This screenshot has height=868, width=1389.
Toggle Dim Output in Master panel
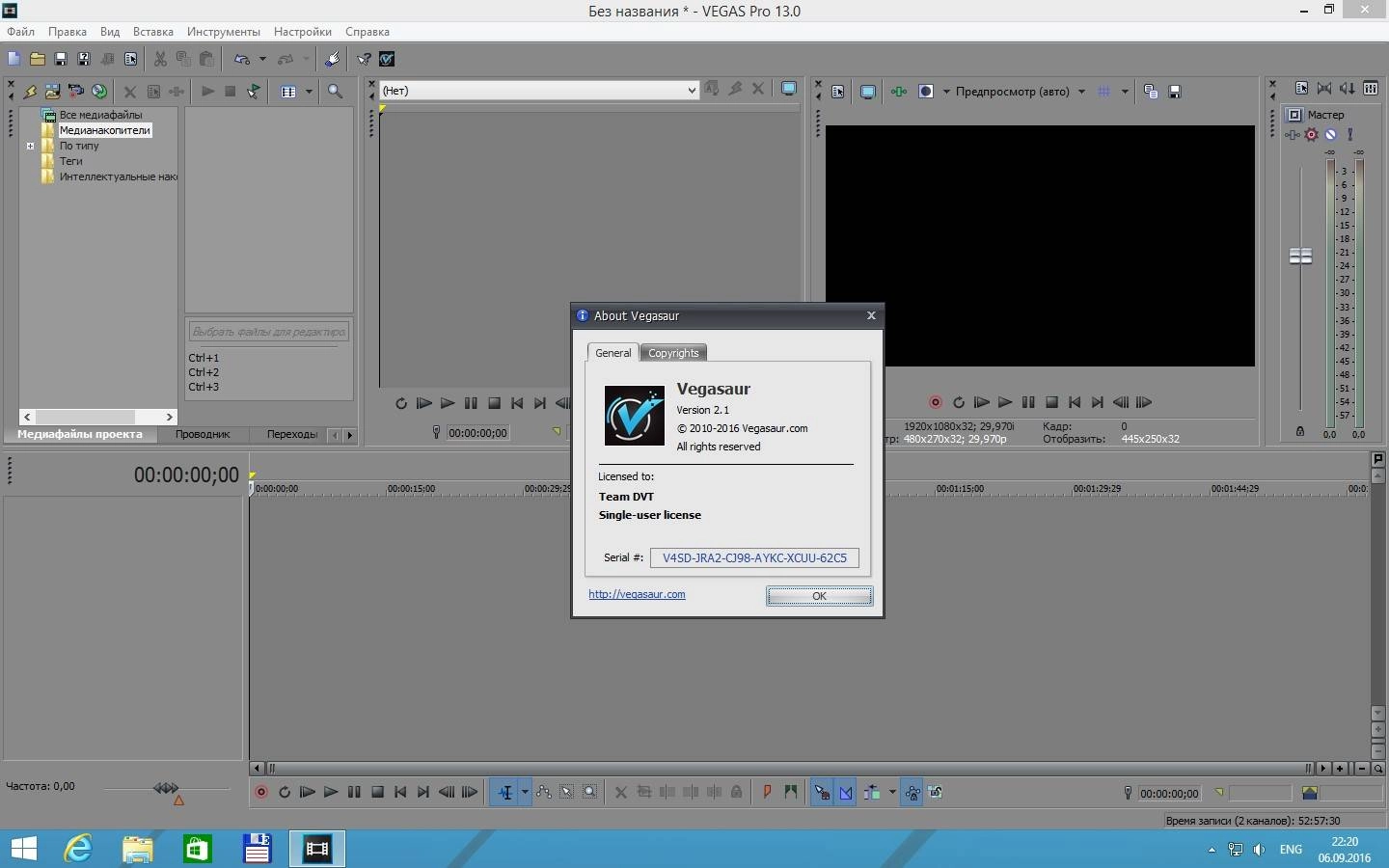pos(1348,88)
